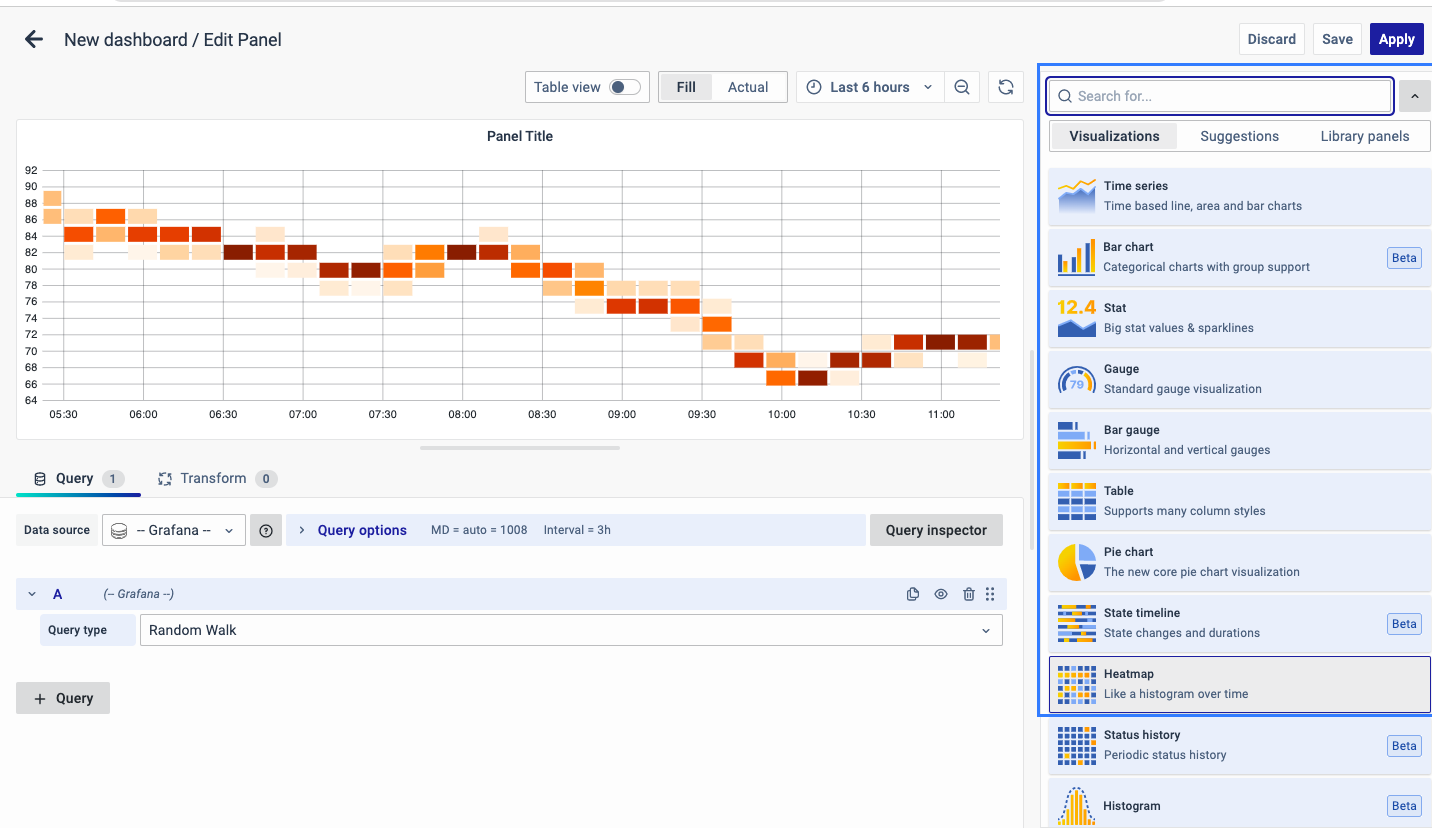The height and width of the screenshot is (828, 1432).
Task: Refresh the dashboard with the refresh icon
Action: (1005, 87)
